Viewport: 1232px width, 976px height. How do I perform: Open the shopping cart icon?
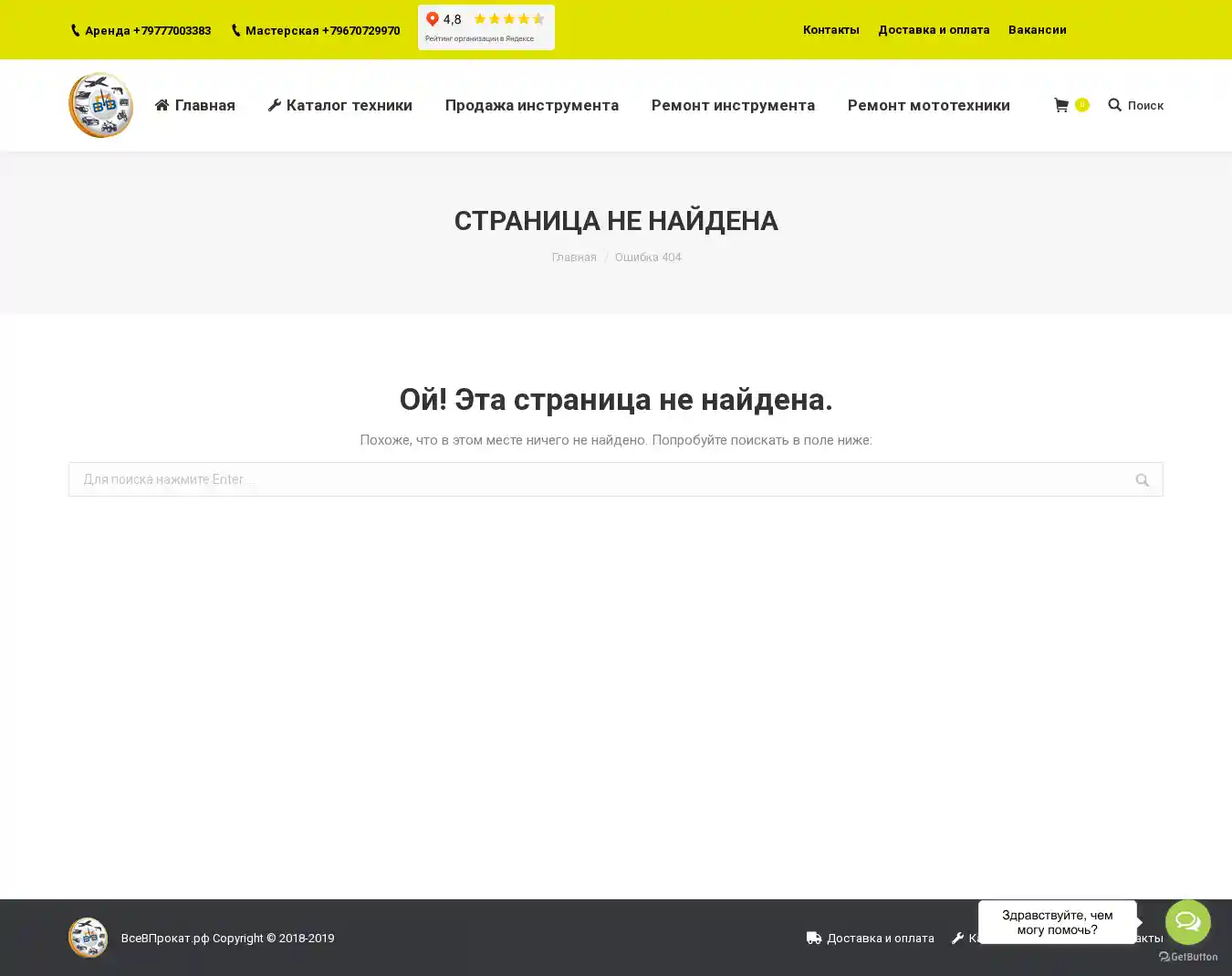point(1061,105)
